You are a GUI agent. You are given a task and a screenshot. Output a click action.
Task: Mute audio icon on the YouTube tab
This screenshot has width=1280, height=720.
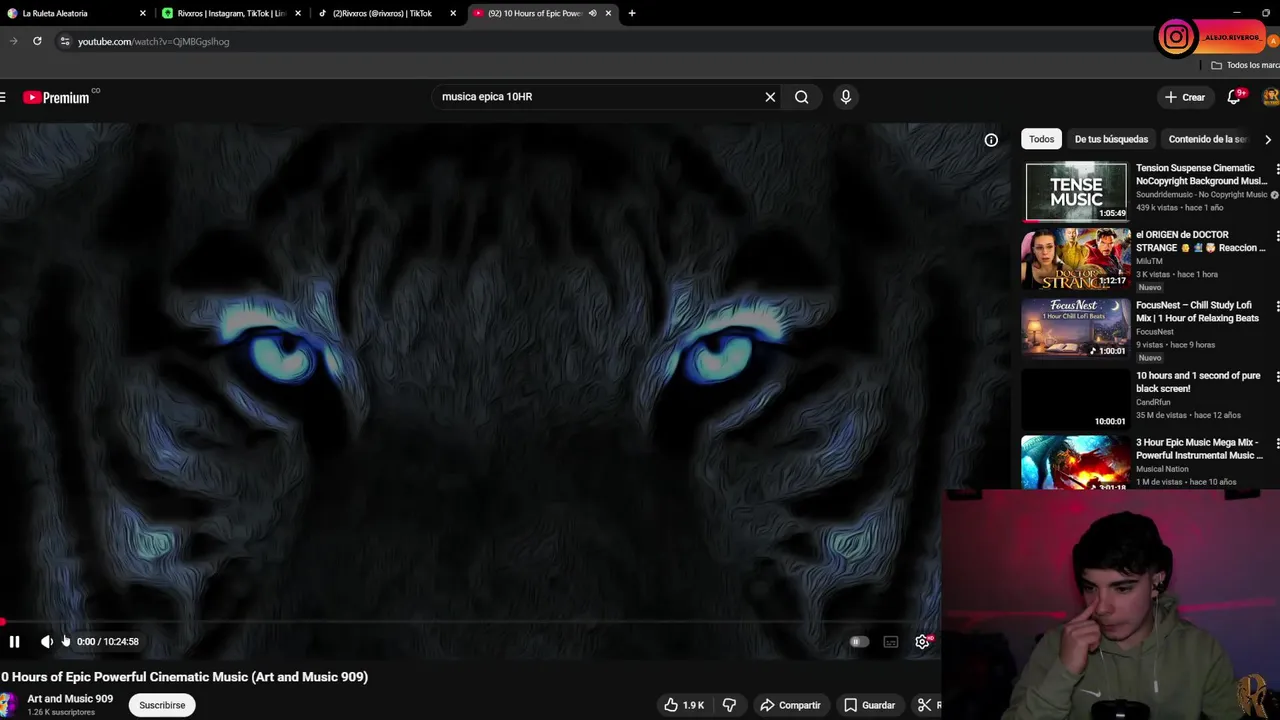(x=592, y=13)
